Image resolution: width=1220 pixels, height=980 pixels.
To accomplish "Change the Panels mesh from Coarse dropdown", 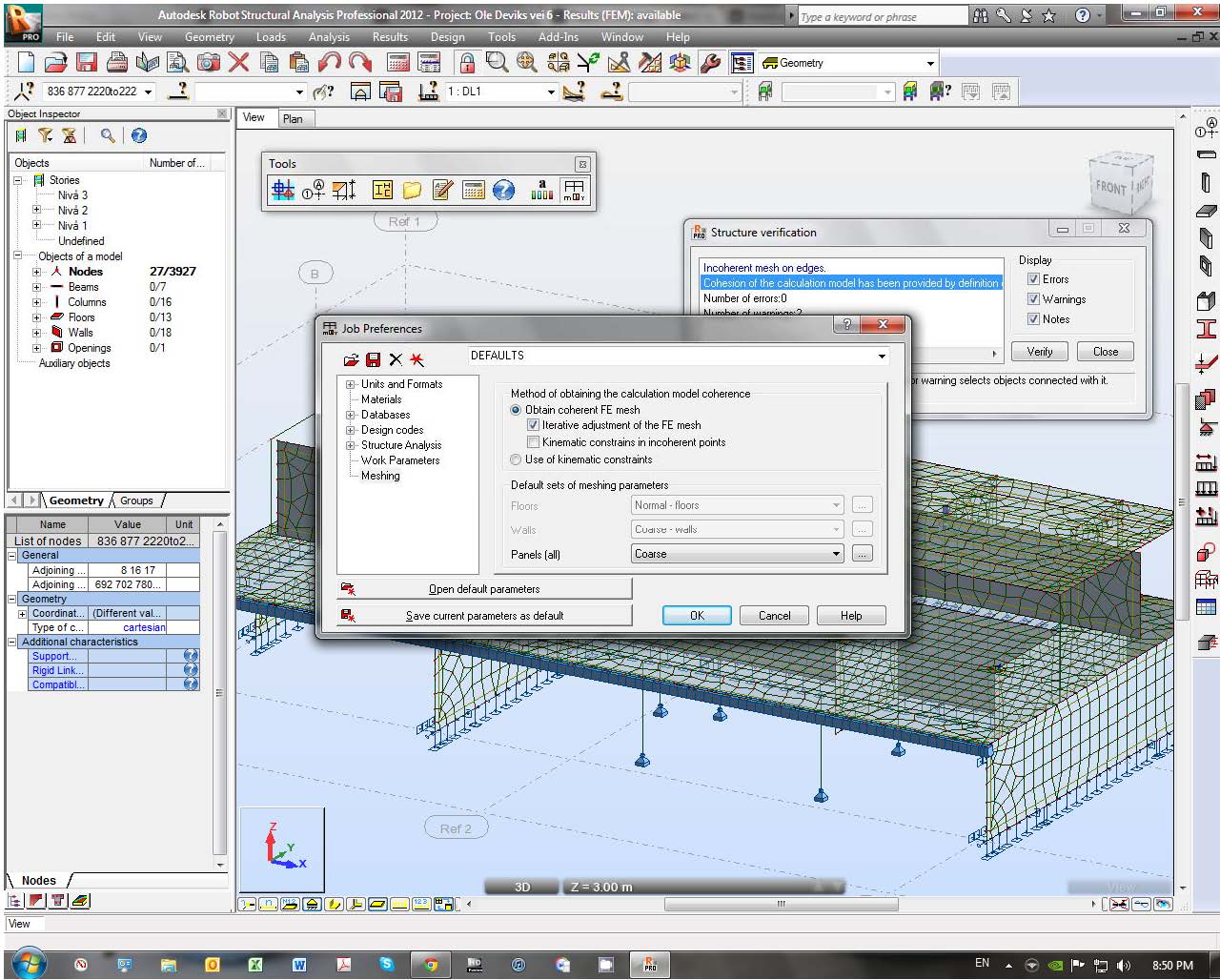I will click(x=836, y=553).
